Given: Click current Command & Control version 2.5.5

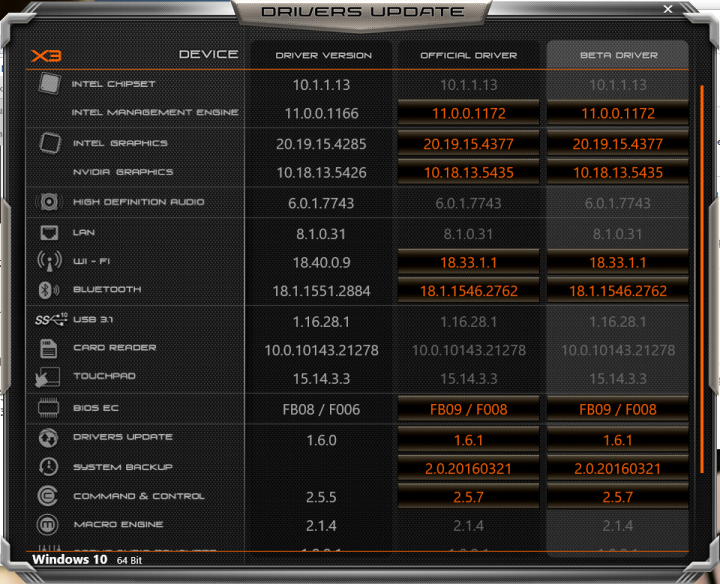Looking at the screenshot, I should pyautogui.click(x=321, y=497).
